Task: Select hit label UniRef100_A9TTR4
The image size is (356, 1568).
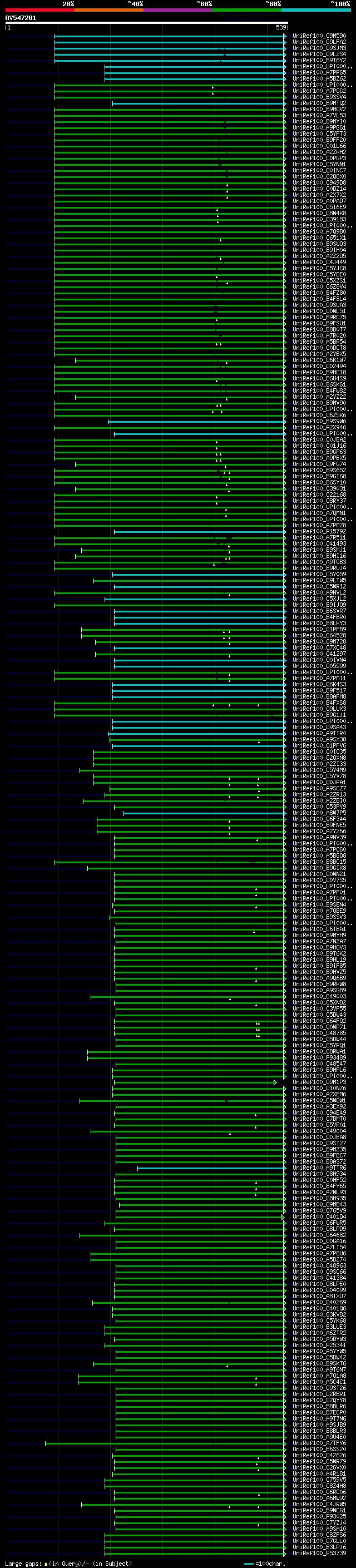Action: (x=319, y=734)
